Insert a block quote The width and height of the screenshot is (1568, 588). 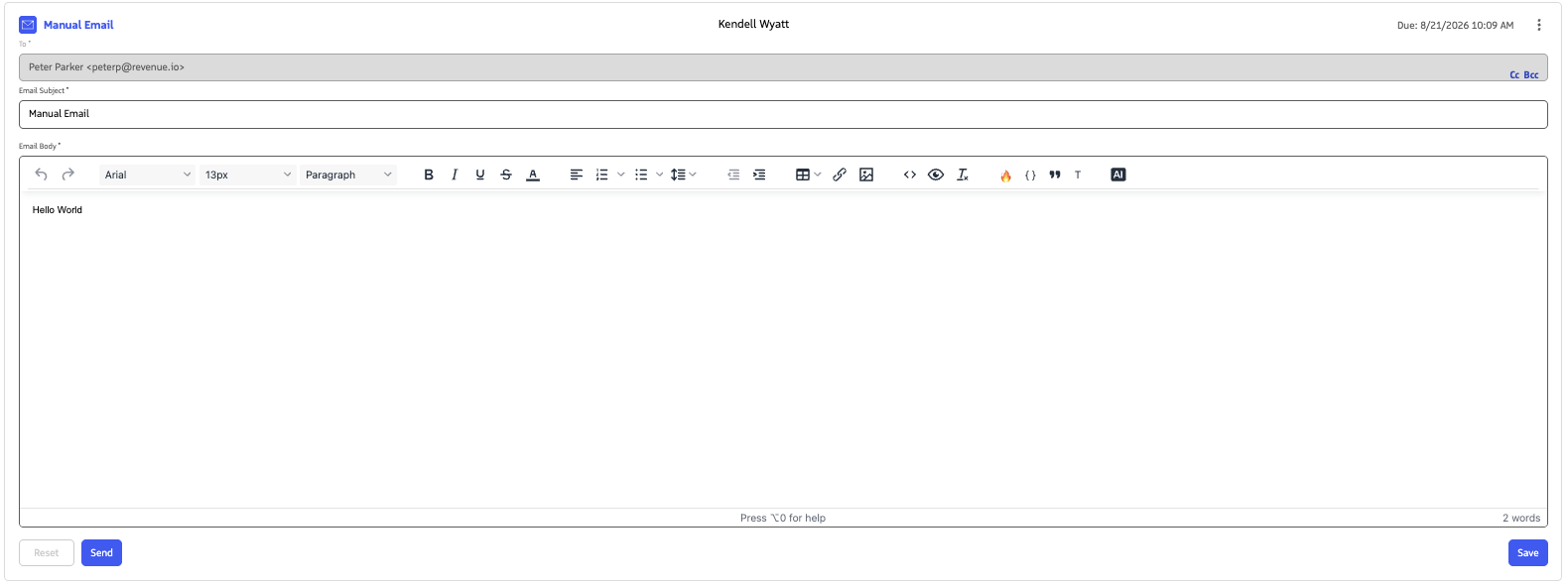1055,175
